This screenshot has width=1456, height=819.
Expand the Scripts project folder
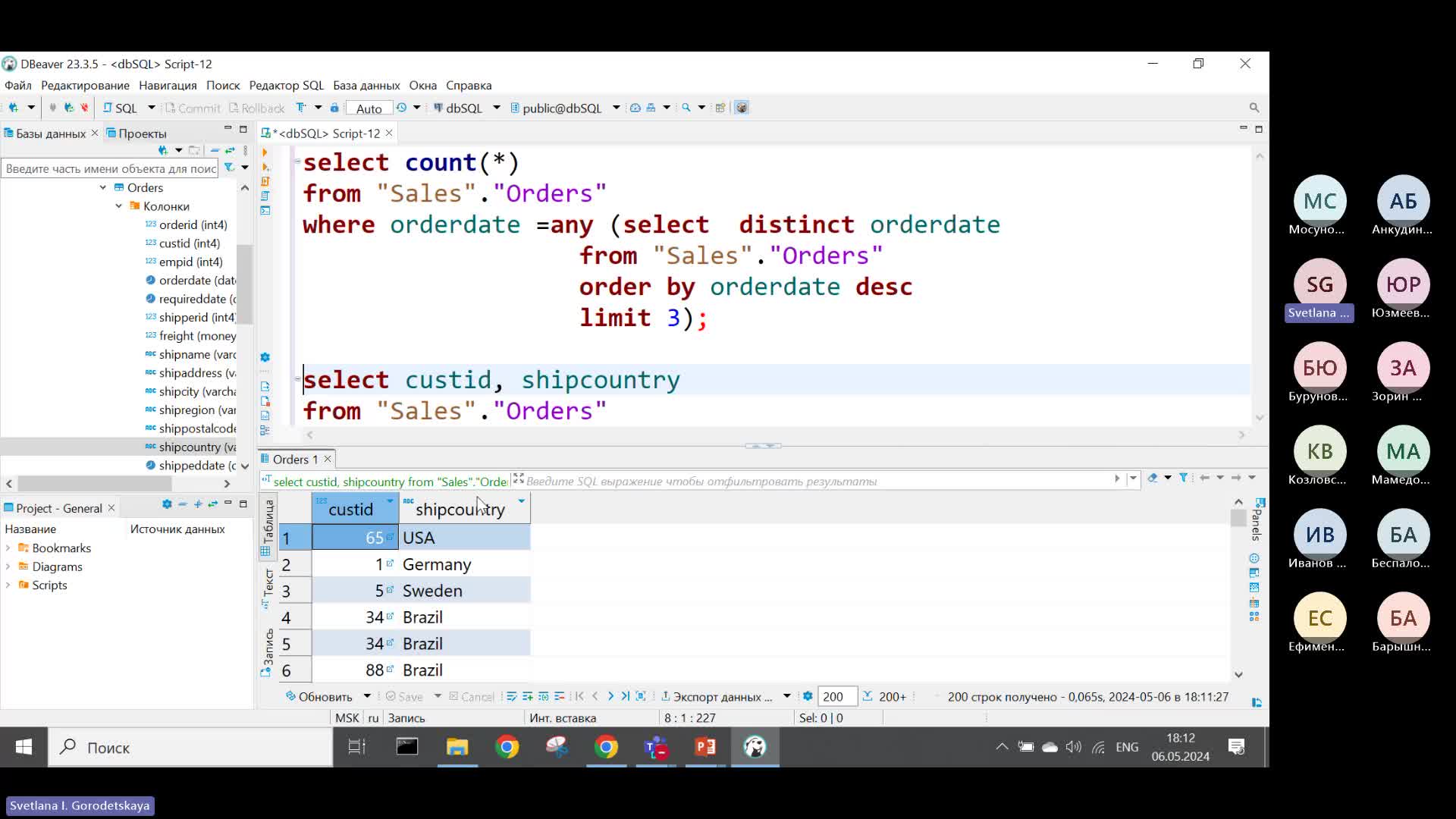[x=8, y=585]
